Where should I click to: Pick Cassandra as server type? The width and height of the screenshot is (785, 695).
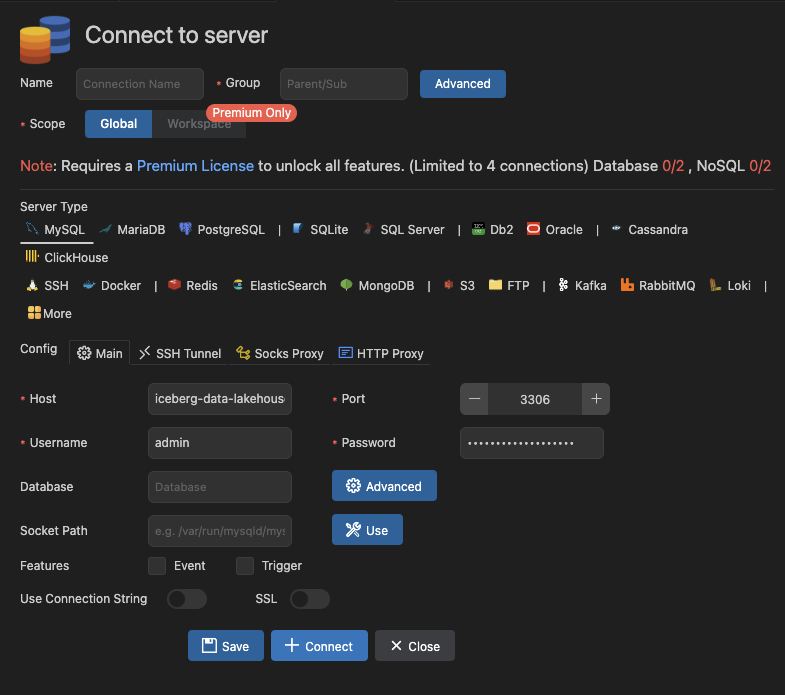[650, 230]
